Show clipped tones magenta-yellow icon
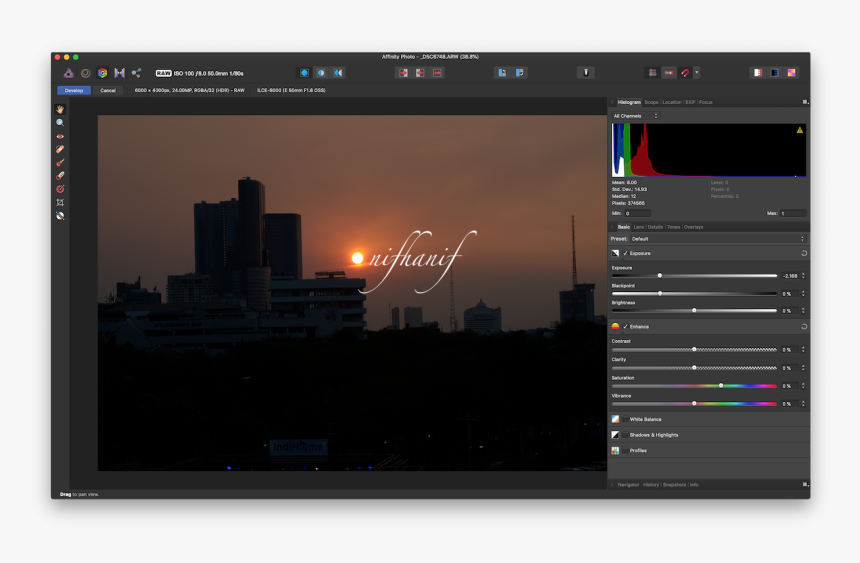This screenshot has height=563, width=860. click(791, 73)
